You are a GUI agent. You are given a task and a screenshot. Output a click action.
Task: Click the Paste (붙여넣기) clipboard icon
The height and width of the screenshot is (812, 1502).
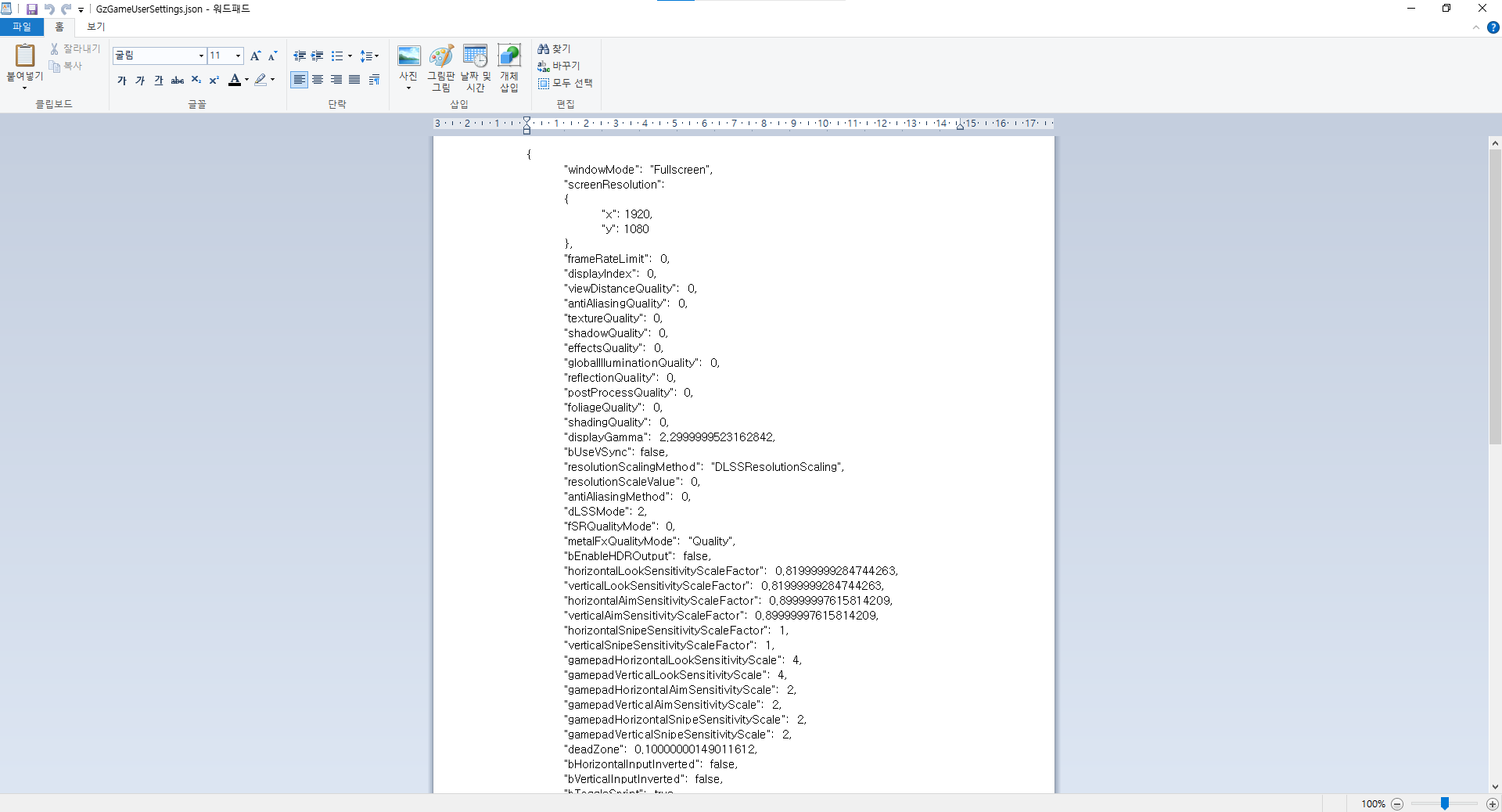[x=25, y=56]
